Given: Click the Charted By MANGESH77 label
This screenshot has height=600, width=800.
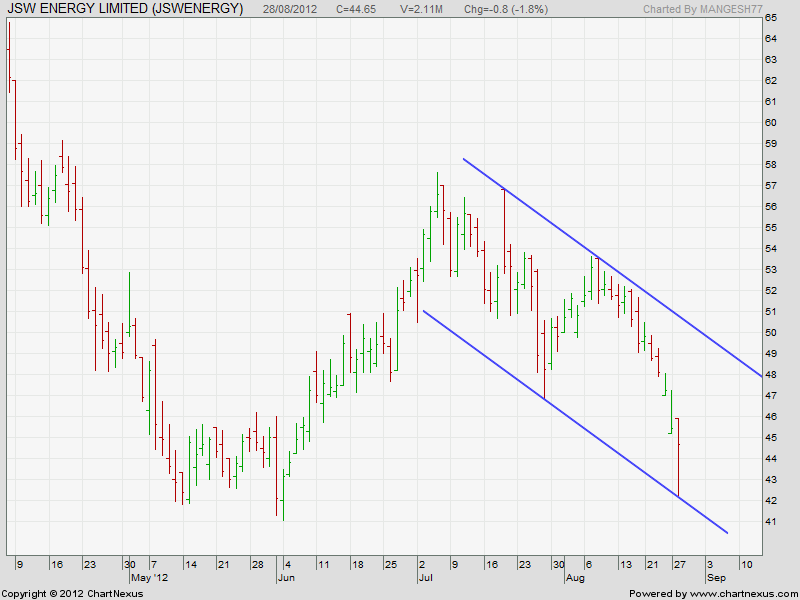Looking at the screenshot, I should point(703,9).
